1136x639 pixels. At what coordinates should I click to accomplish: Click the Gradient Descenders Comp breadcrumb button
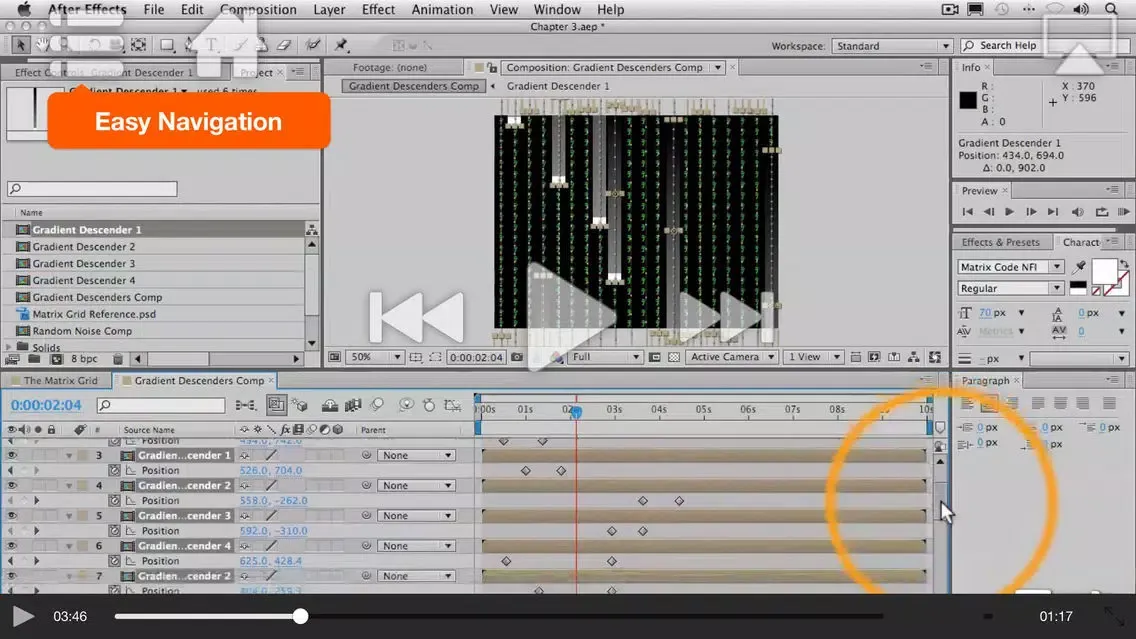coord(414,86)
